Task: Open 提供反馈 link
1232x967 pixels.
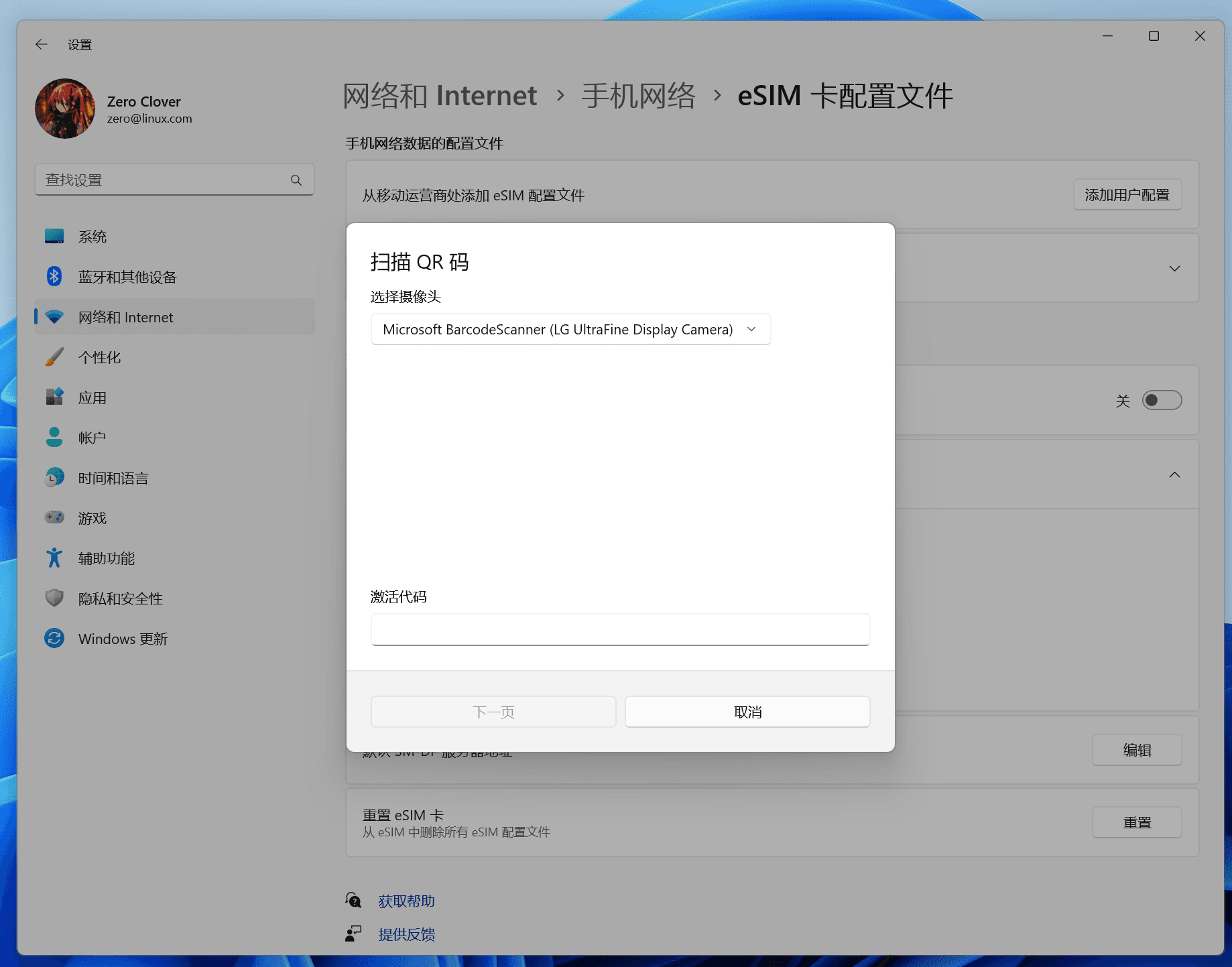Action: (x=406, y=934)
